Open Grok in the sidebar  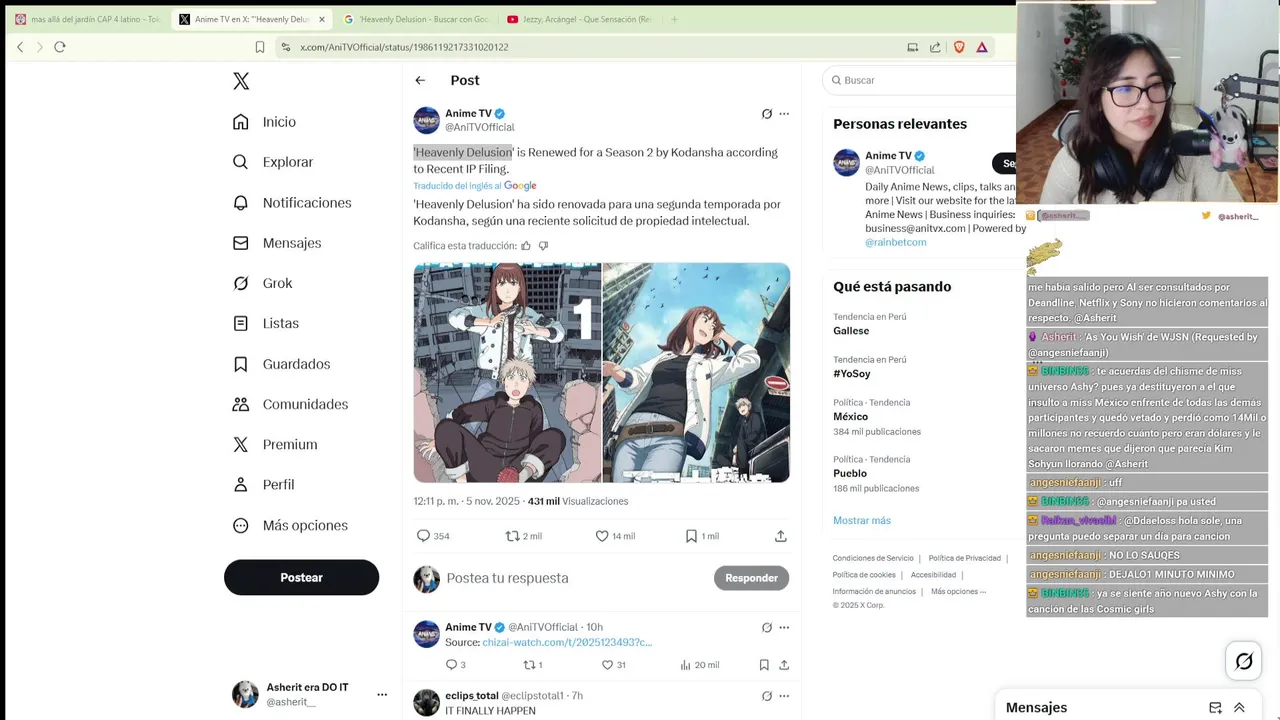coord(262,283)
